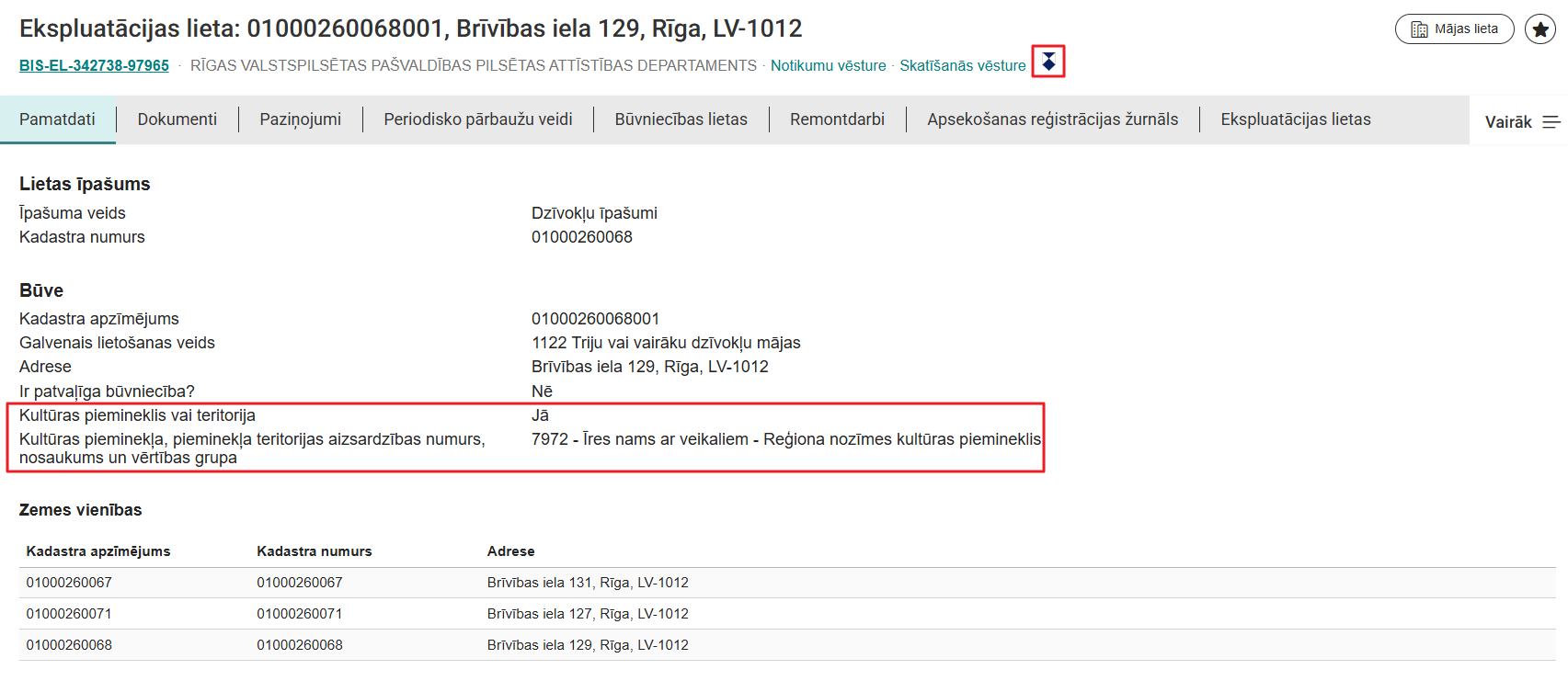Click the monument entry 7972 Īres nams
This screenshot has height=681, width=1568.
786,439
